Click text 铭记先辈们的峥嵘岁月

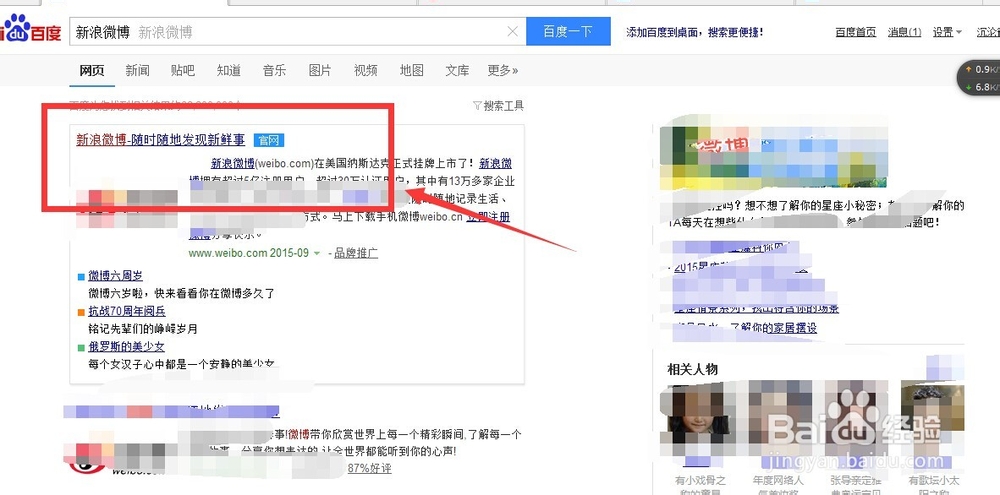click(x=143, y=330)
